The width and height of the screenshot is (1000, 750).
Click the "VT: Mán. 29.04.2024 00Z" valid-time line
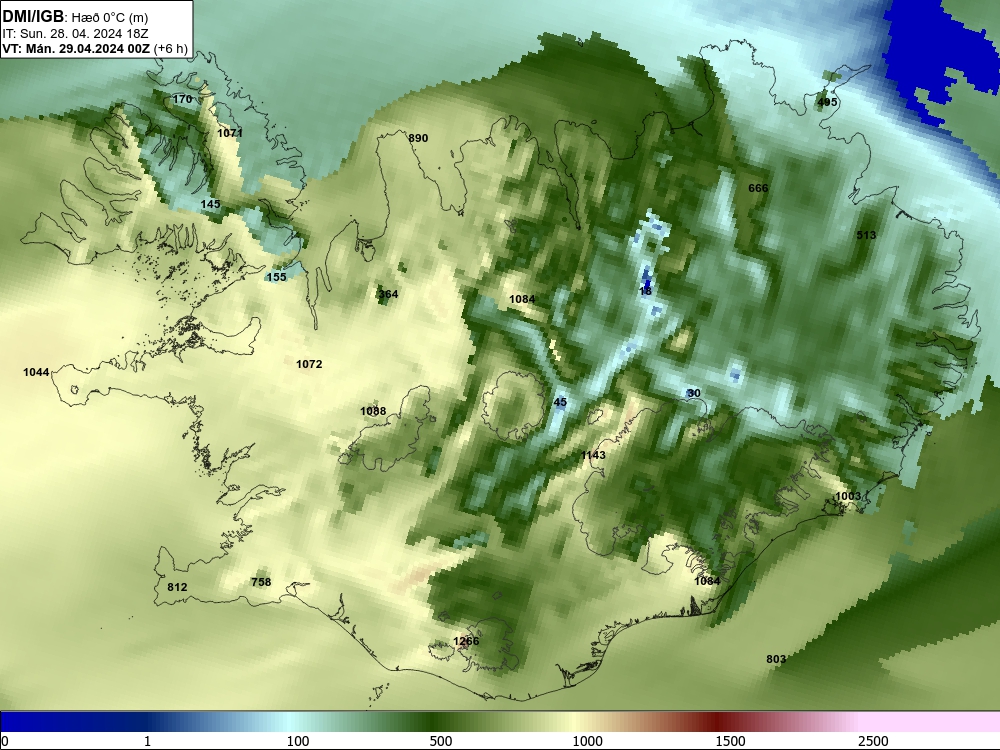(76, 48)
